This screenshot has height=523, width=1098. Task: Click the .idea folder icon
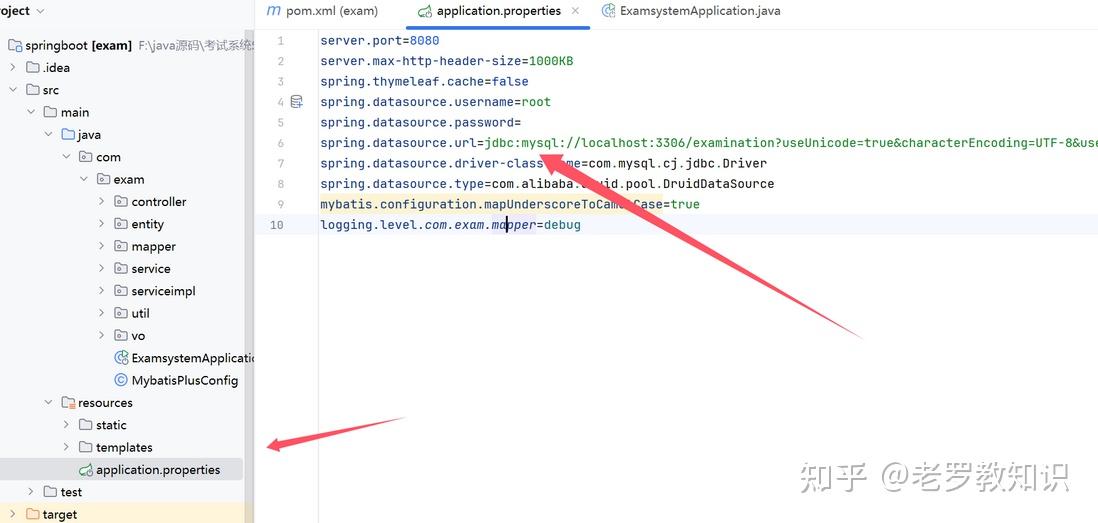click(x=32, y=67)
